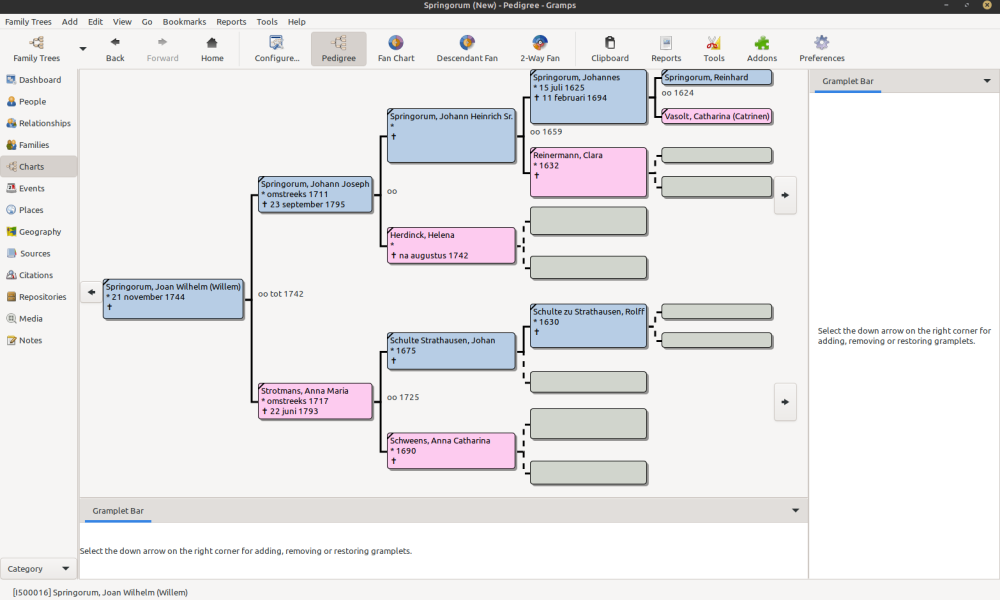Go to Home person

pyautogui.click(x=212, y=48)
